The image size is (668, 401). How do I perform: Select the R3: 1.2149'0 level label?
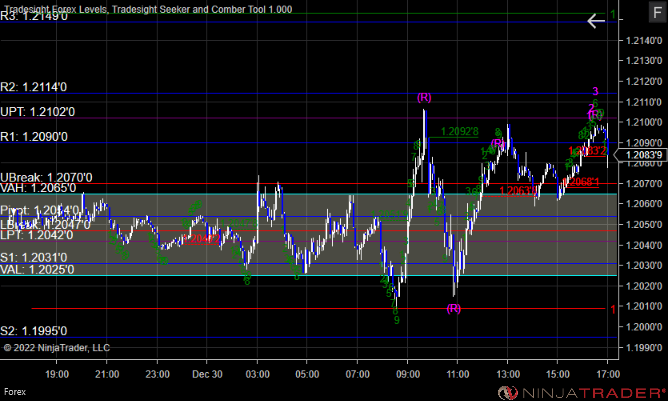pyautogui.click(x=34, y=16)
